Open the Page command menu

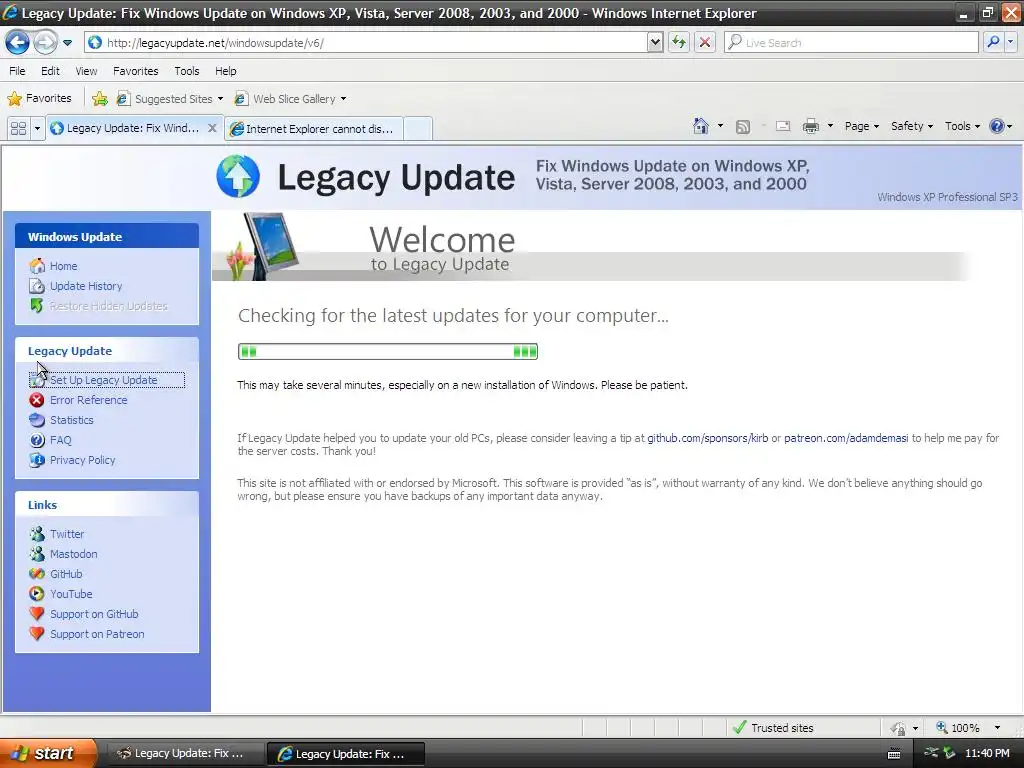point(861,126)
